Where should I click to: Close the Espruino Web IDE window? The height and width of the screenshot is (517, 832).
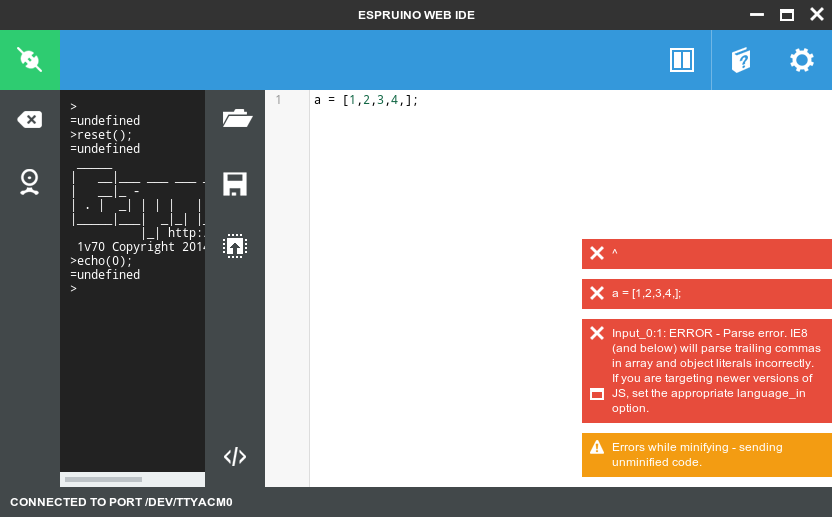(817, 14)
